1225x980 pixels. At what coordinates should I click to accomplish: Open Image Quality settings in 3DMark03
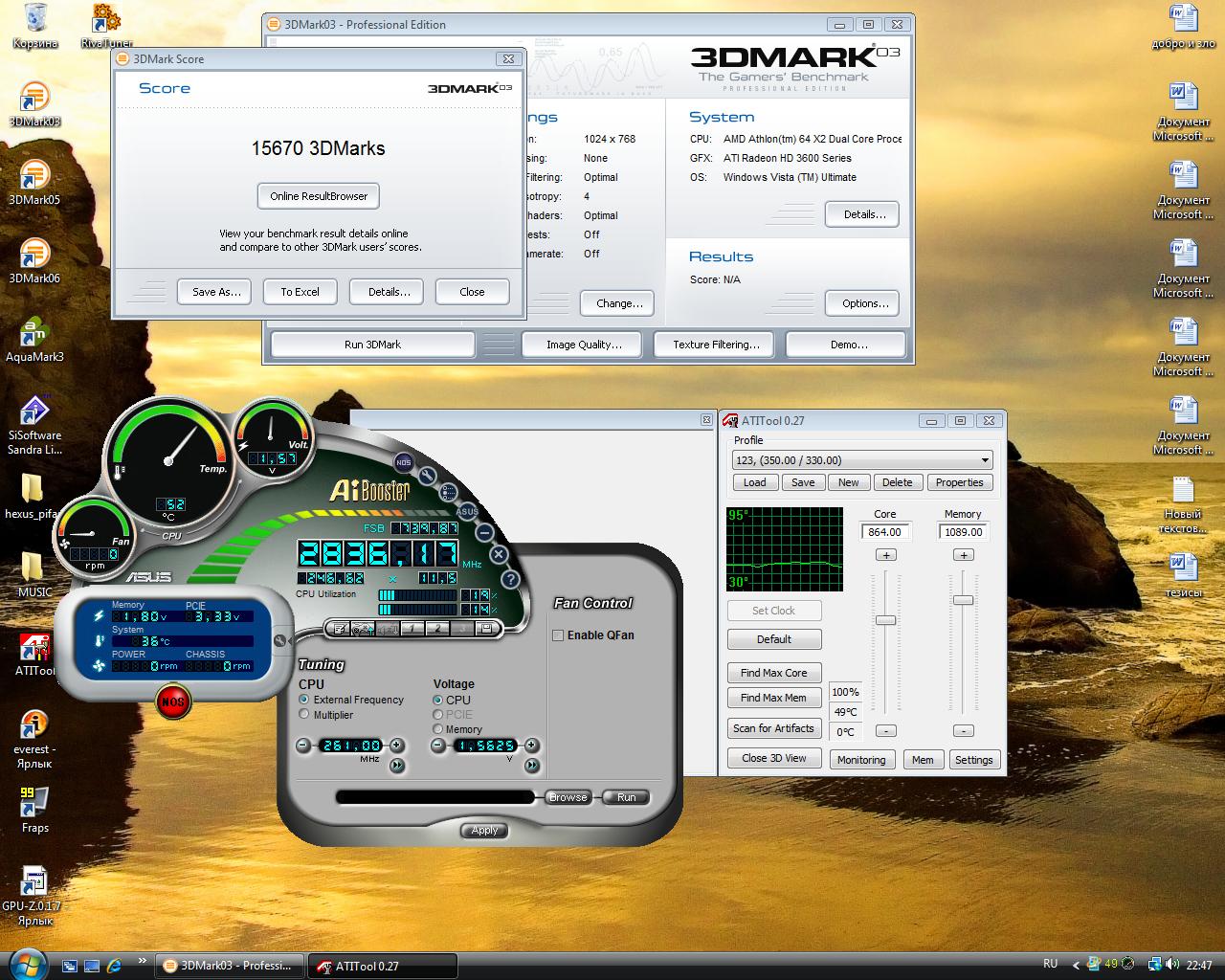tap(584, 345)
